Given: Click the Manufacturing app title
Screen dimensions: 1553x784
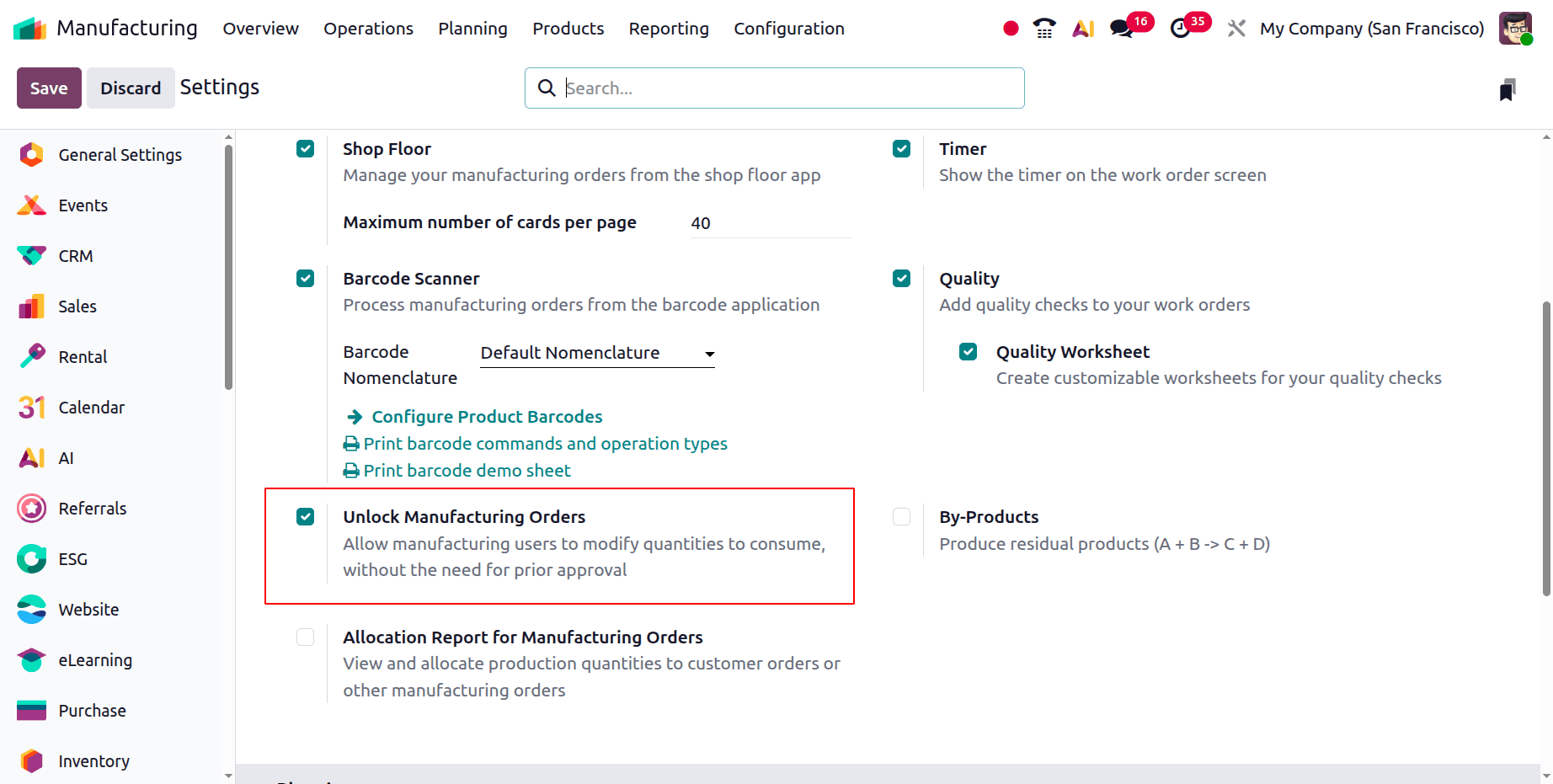Looking at the screenshot, I should (x=127, y=29).
